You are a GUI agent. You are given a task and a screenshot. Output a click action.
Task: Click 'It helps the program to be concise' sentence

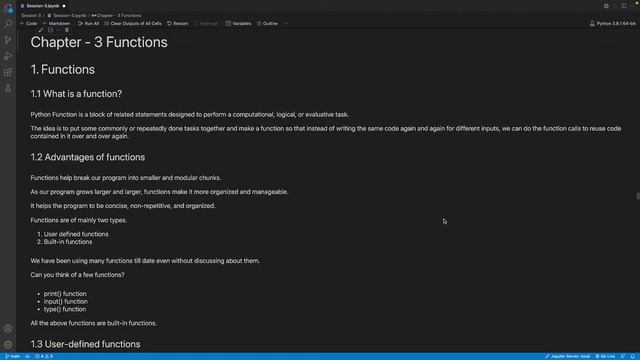click(x=123, y=206)
